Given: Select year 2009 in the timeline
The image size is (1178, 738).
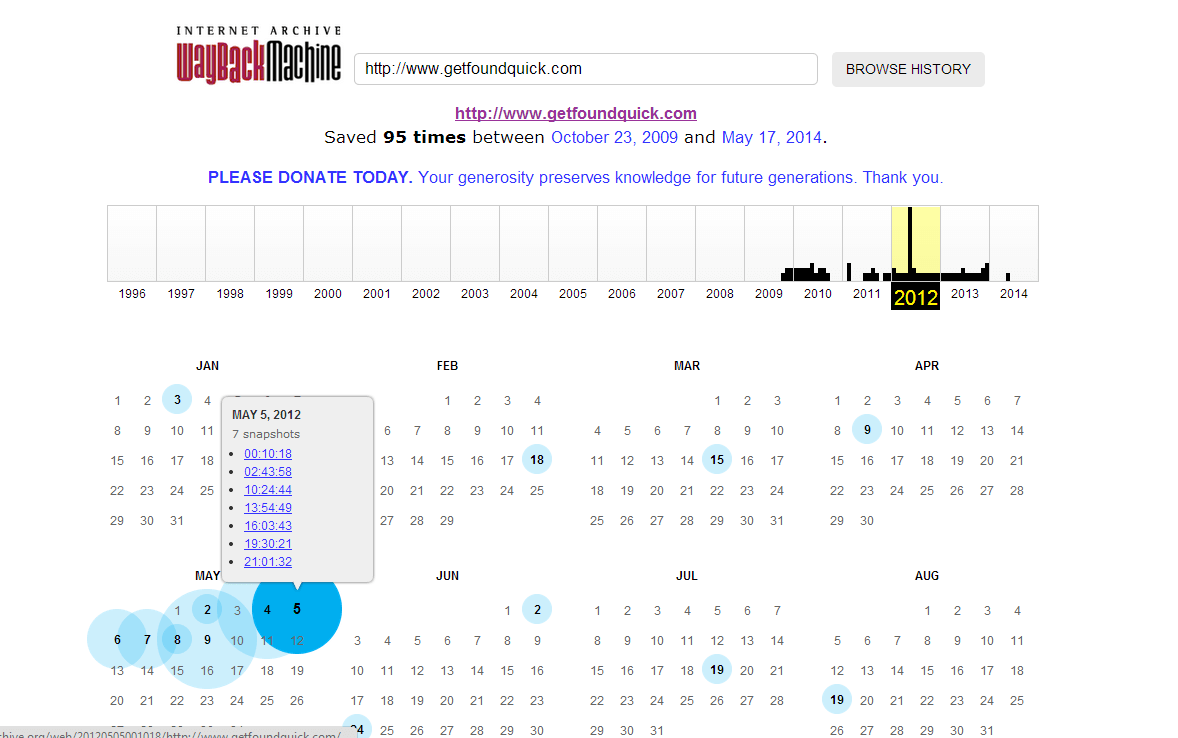Looking at the screenshot, I should (x=769, y=294).
